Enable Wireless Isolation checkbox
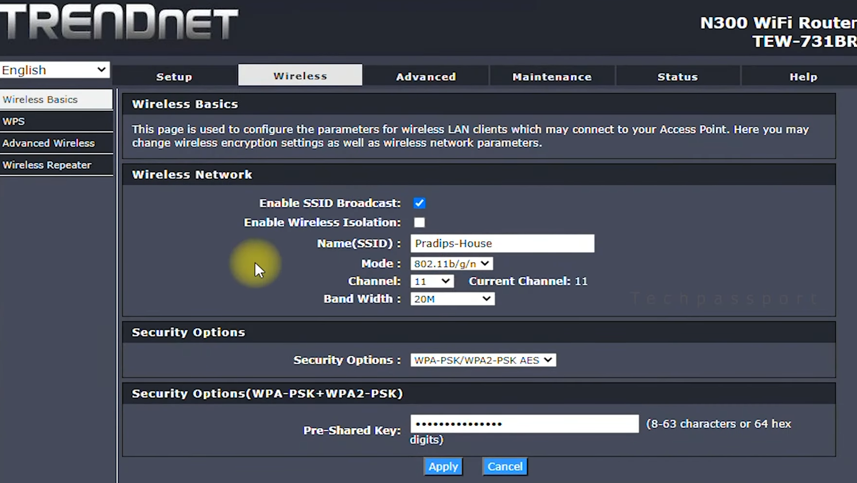Viewport: 857px width, 483px height. (419, 223)
